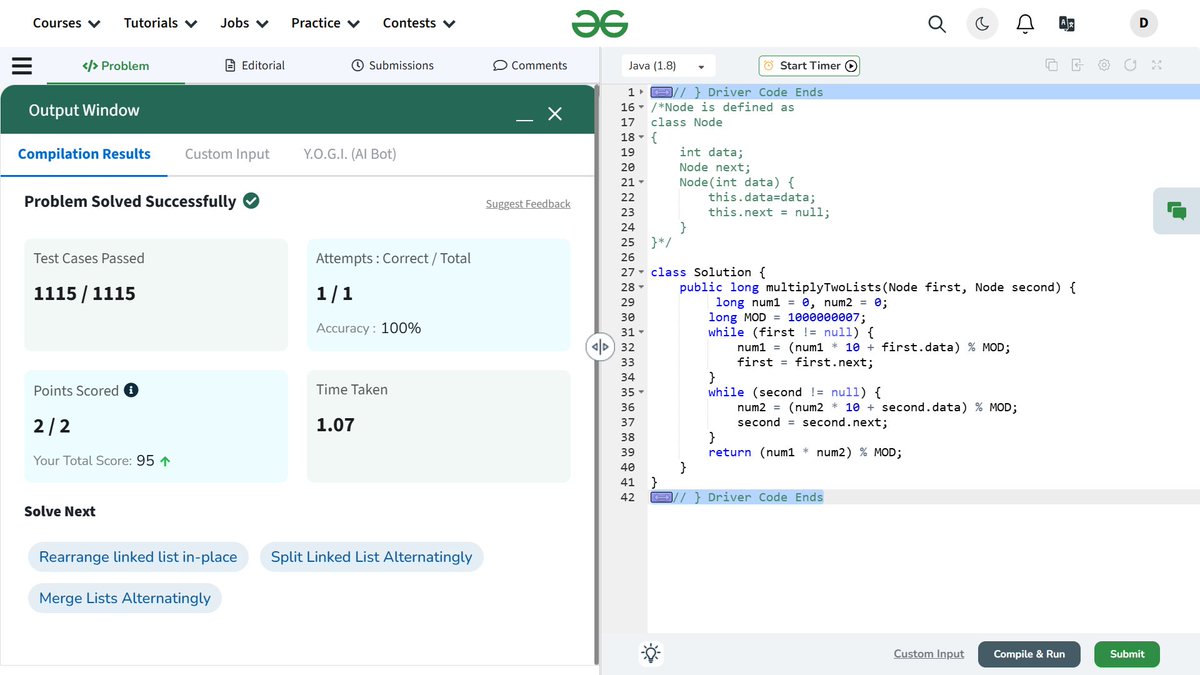The height and width of the screenshot is (675, 1200).
Task: Collapse first while loop fold at line 31
Action: click(x=642, y=332)
